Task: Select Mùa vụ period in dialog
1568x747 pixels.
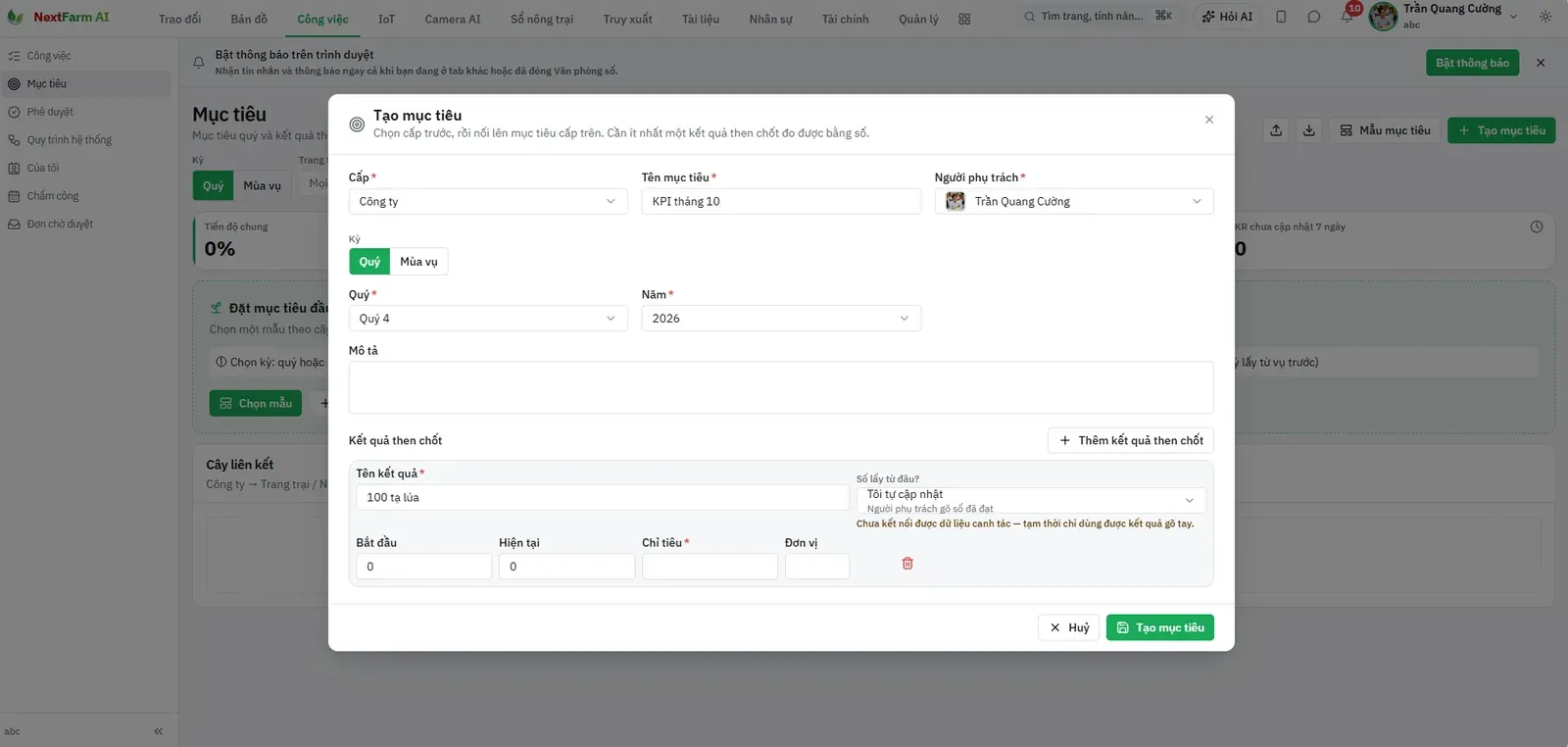Action: (x=418, y=262)
